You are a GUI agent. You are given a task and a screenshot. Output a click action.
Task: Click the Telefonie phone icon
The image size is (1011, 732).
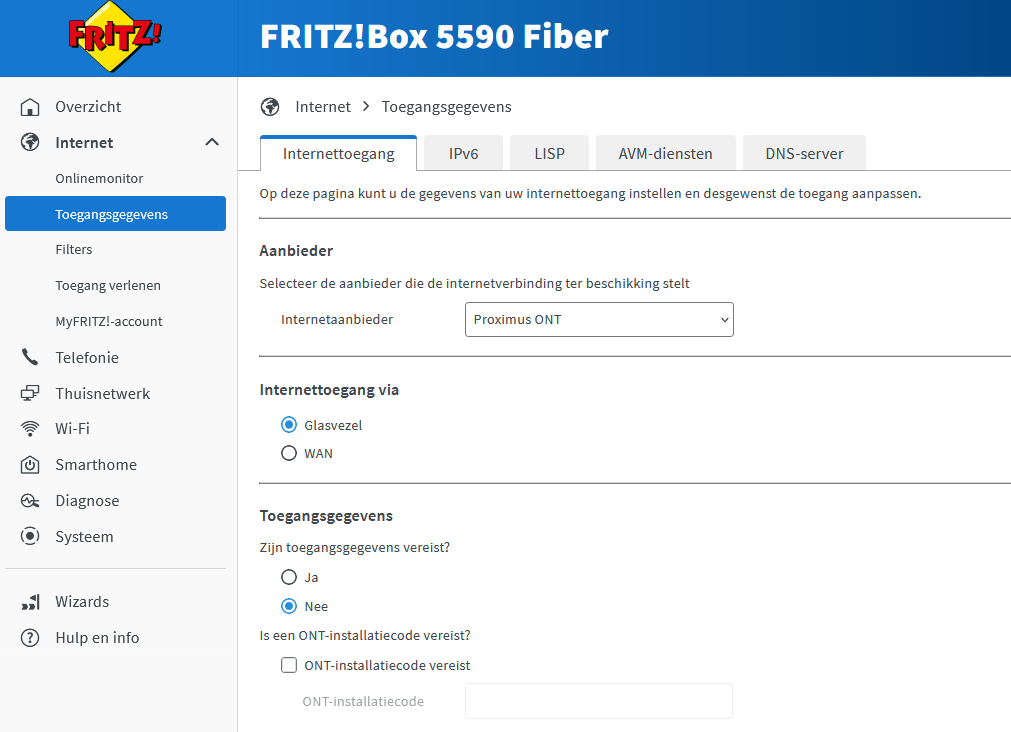(x=31, y=358)
